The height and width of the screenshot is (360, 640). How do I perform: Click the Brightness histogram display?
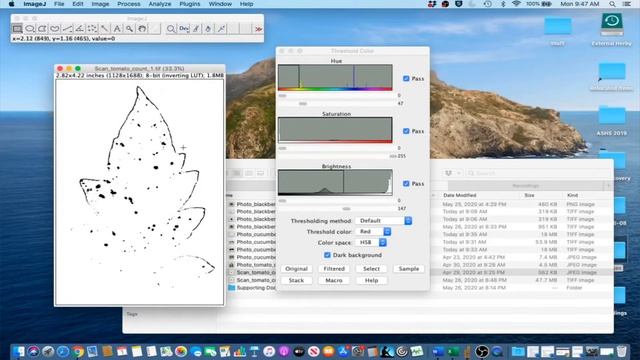[x=335, y=182]
